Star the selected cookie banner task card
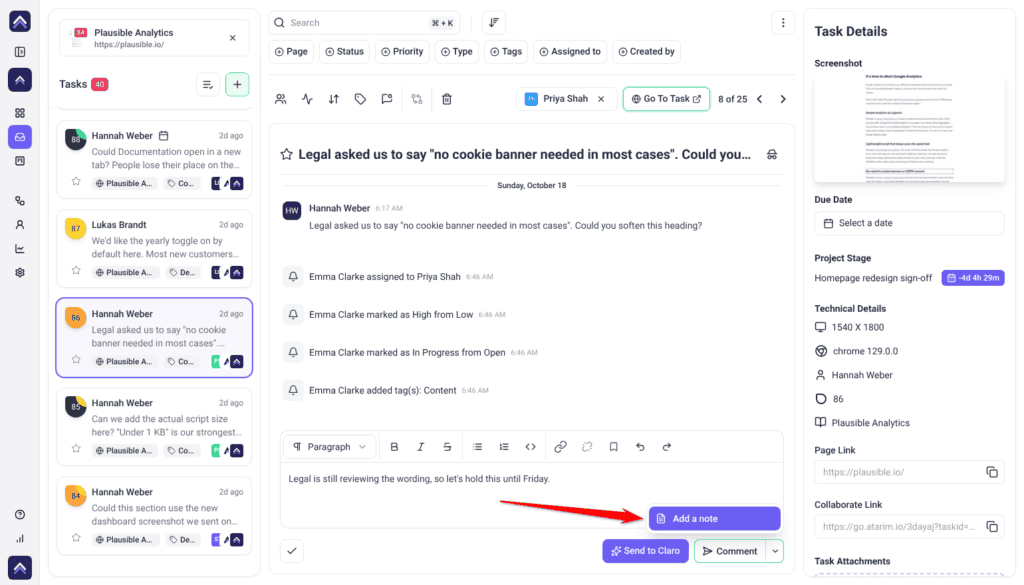The height and width of the screenshot is (585, 1024). pyautogui.click(x=76, y=360)
